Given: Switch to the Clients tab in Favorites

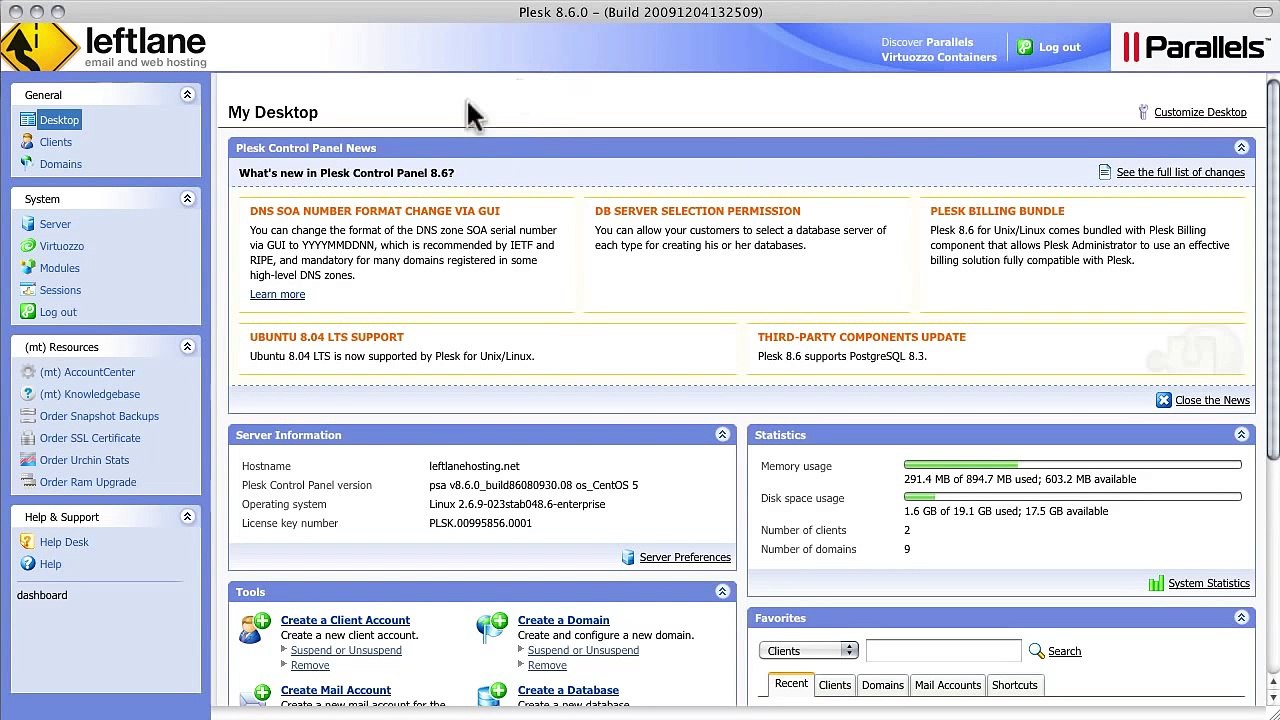Looking at the screenshot, I should click(x=835, y=685).
